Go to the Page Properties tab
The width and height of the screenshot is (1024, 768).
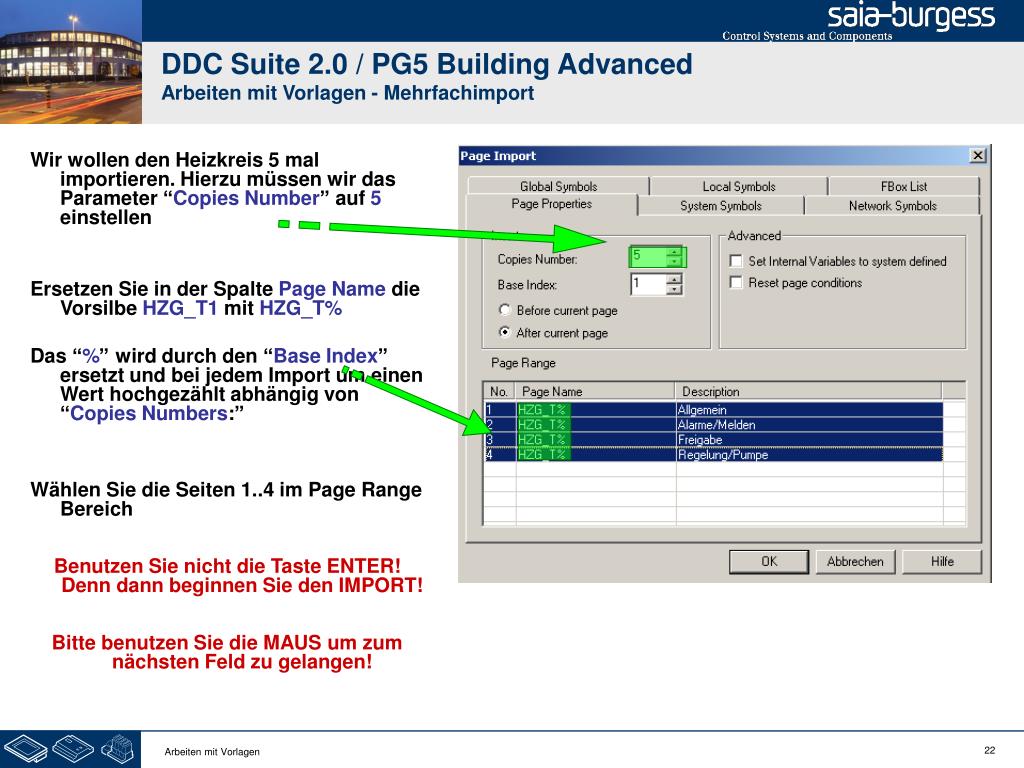[552, 204]
